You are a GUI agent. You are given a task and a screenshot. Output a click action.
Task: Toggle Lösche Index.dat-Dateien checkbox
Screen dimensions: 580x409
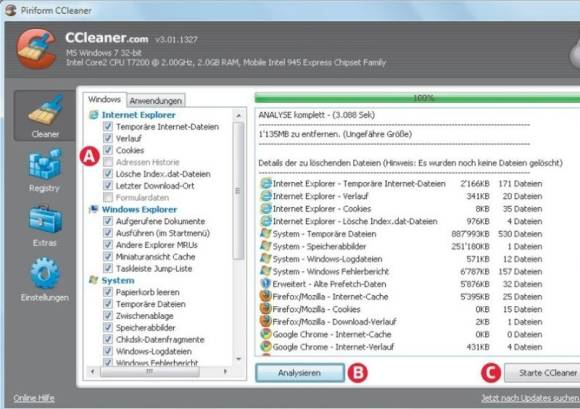[x=108, y=174]
